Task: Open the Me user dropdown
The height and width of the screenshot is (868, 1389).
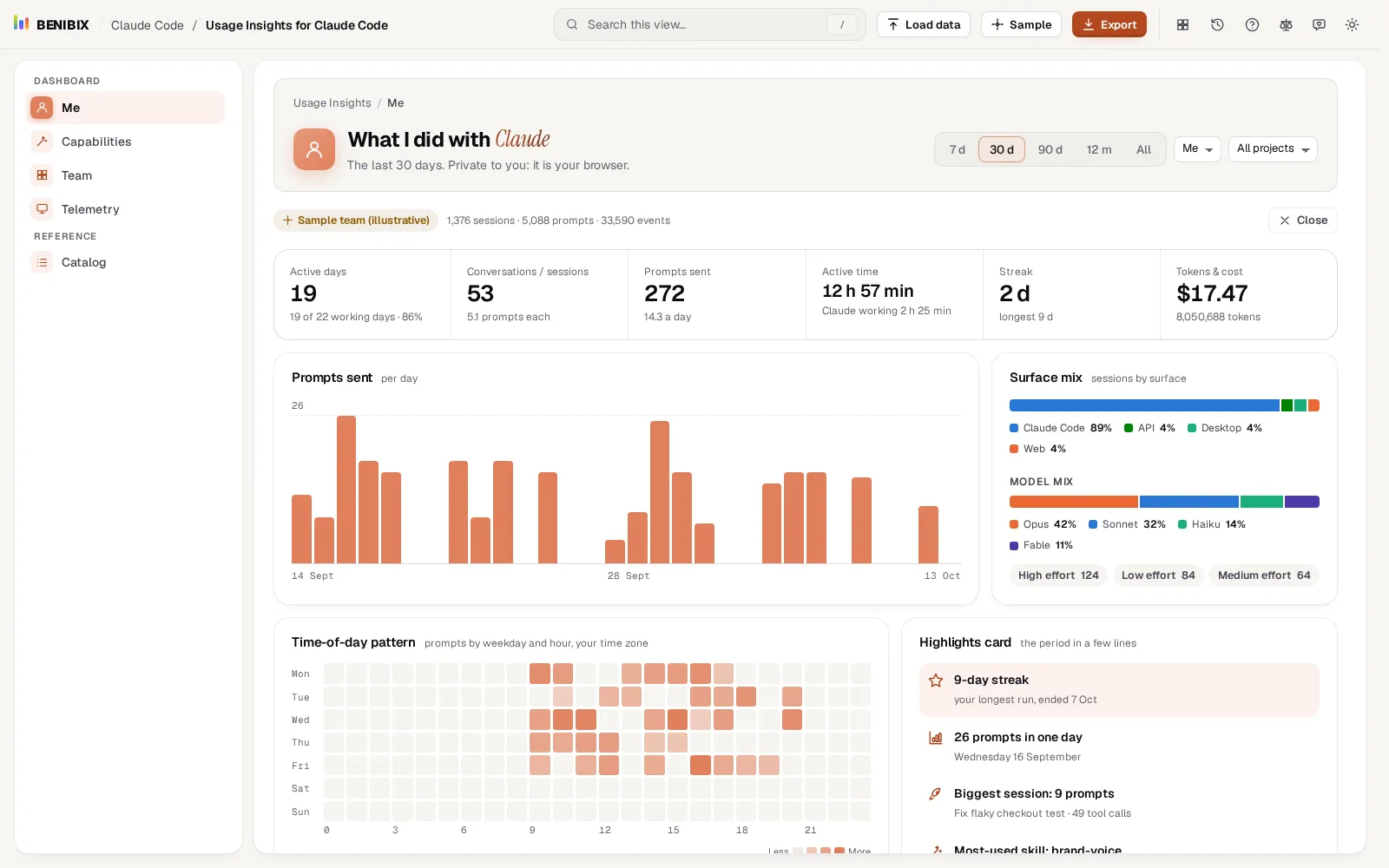Action: tap(1197, 149)
